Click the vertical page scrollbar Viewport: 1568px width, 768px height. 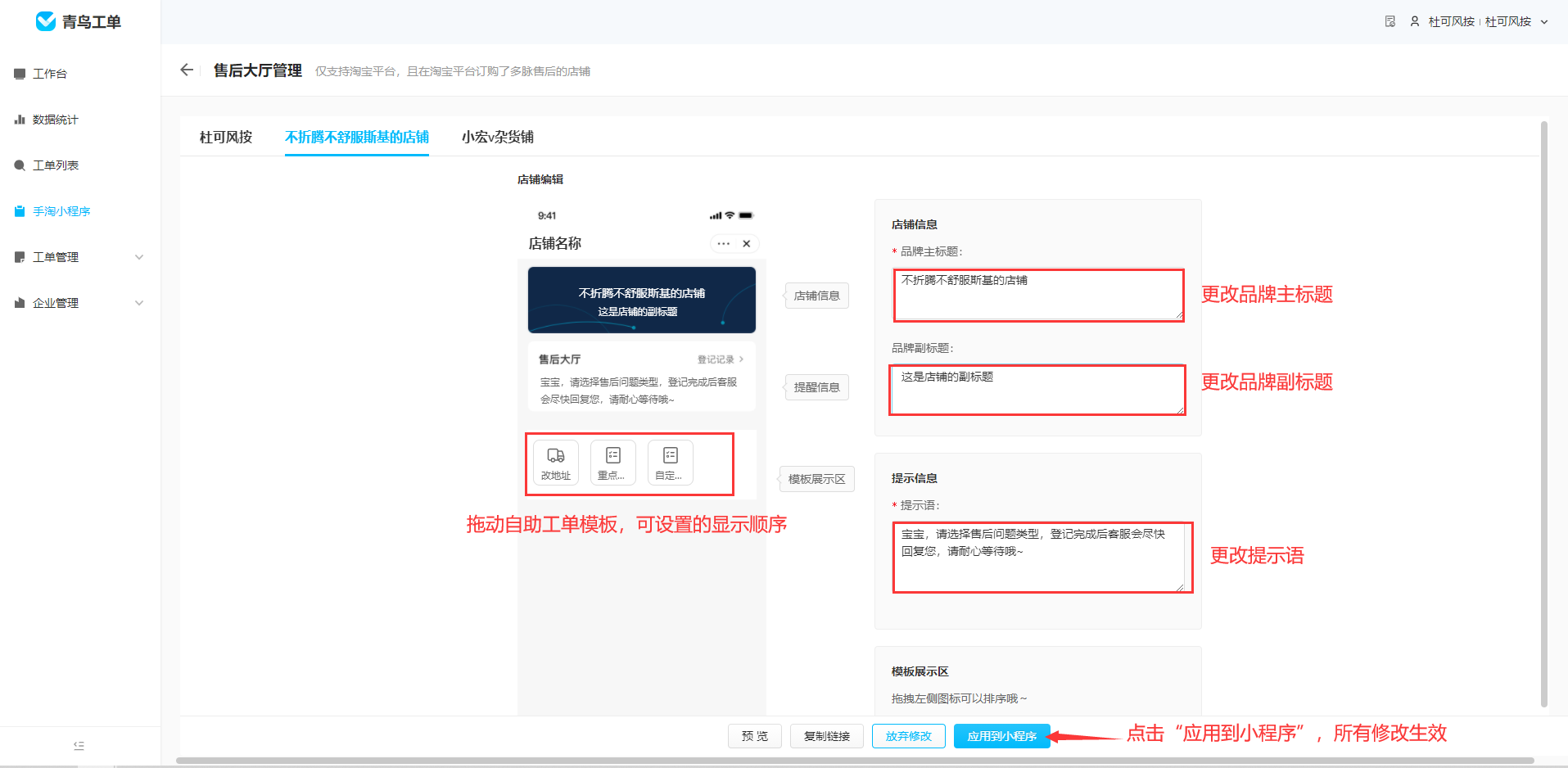(1544, 413)
